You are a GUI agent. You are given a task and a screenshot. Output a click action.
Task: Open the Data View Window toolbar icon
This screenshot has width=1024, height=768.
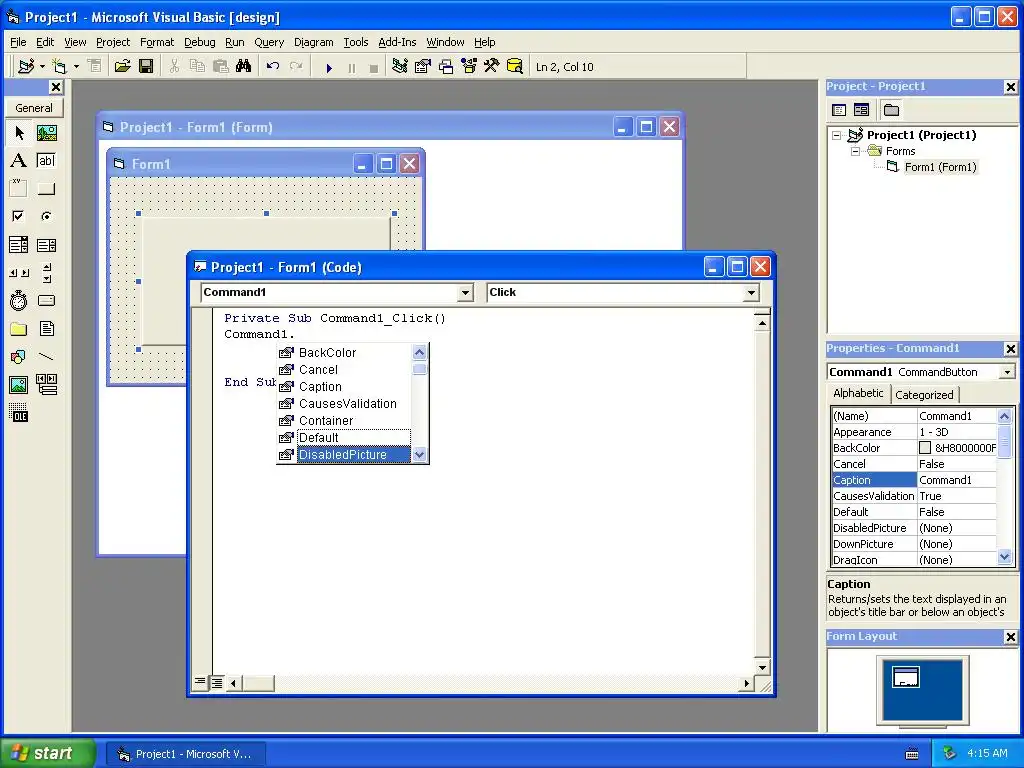click(515, 67)
